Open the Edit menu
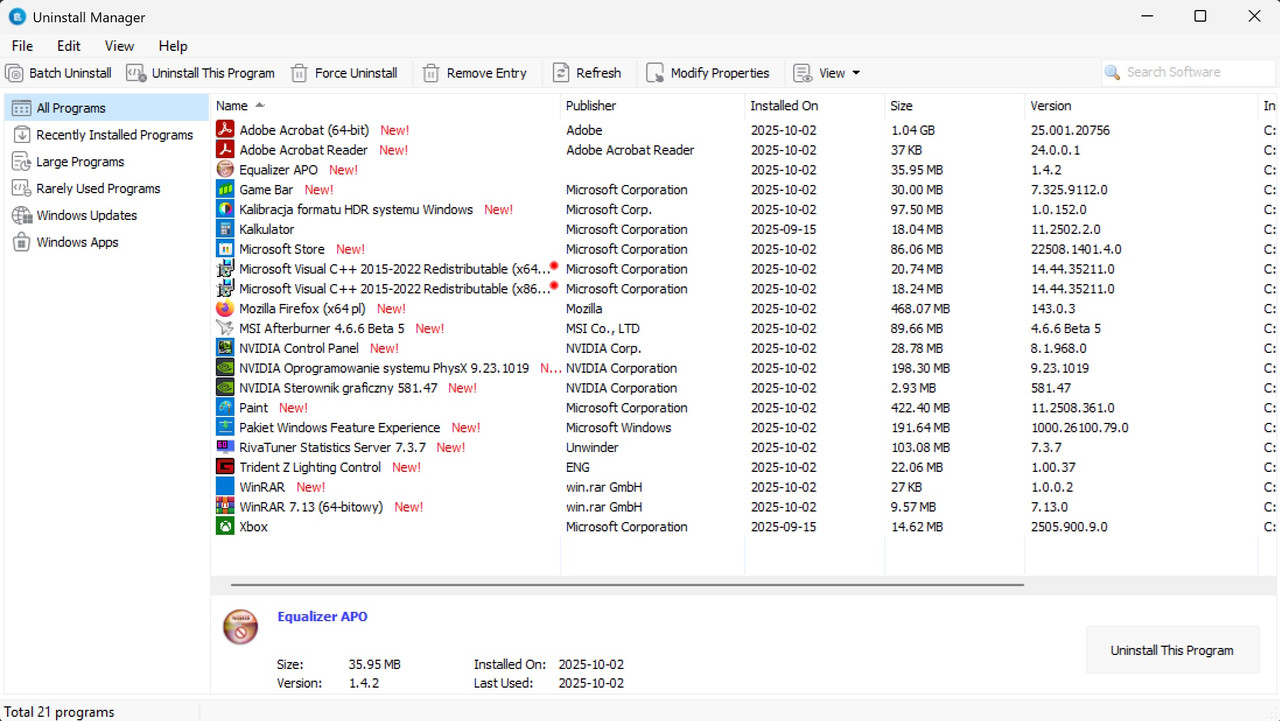The image size is (1280, 721). (69, 46)
